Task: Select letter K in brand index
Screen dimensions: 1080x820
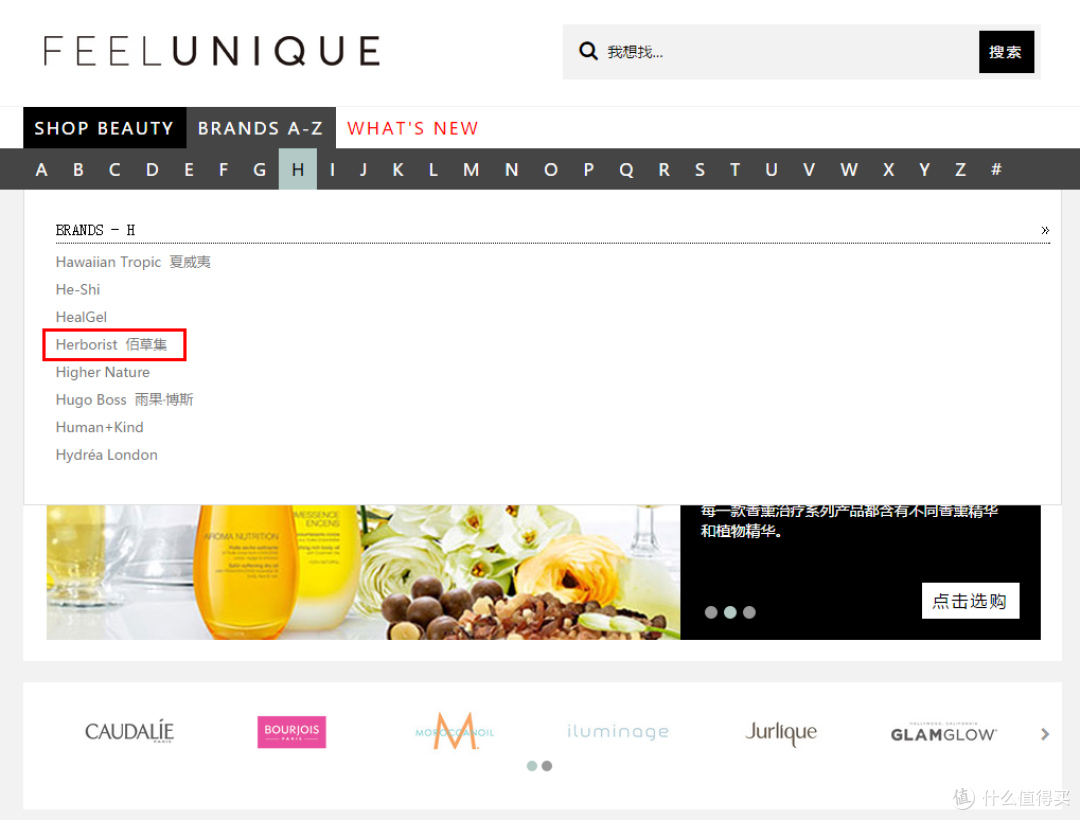Action: [x=398, y=169]
